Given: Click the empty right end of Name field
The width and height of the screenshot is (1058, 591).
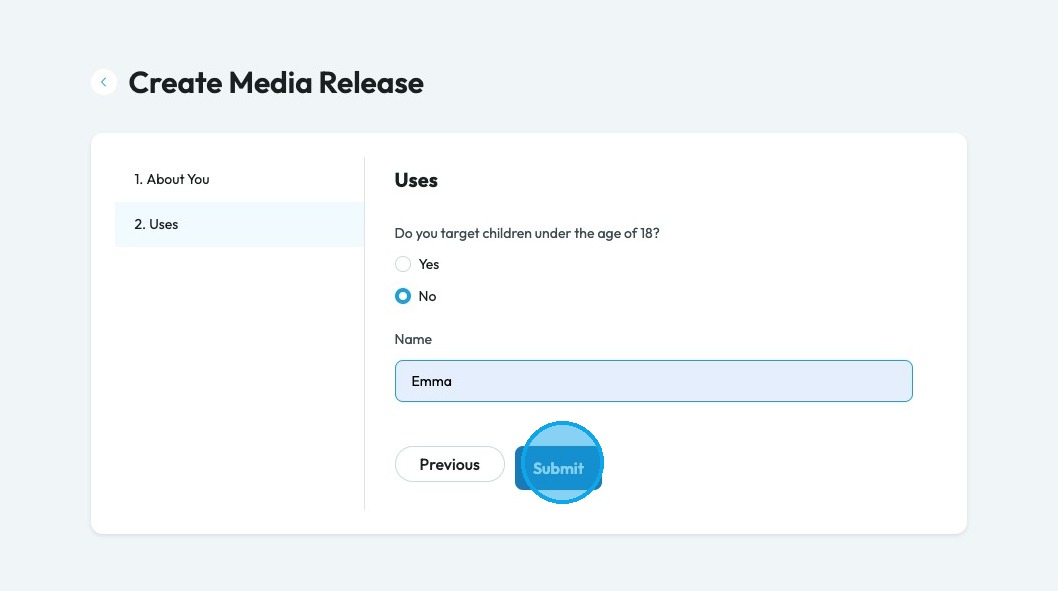Looking at the screenshot, I should click(x=850, y=381).
